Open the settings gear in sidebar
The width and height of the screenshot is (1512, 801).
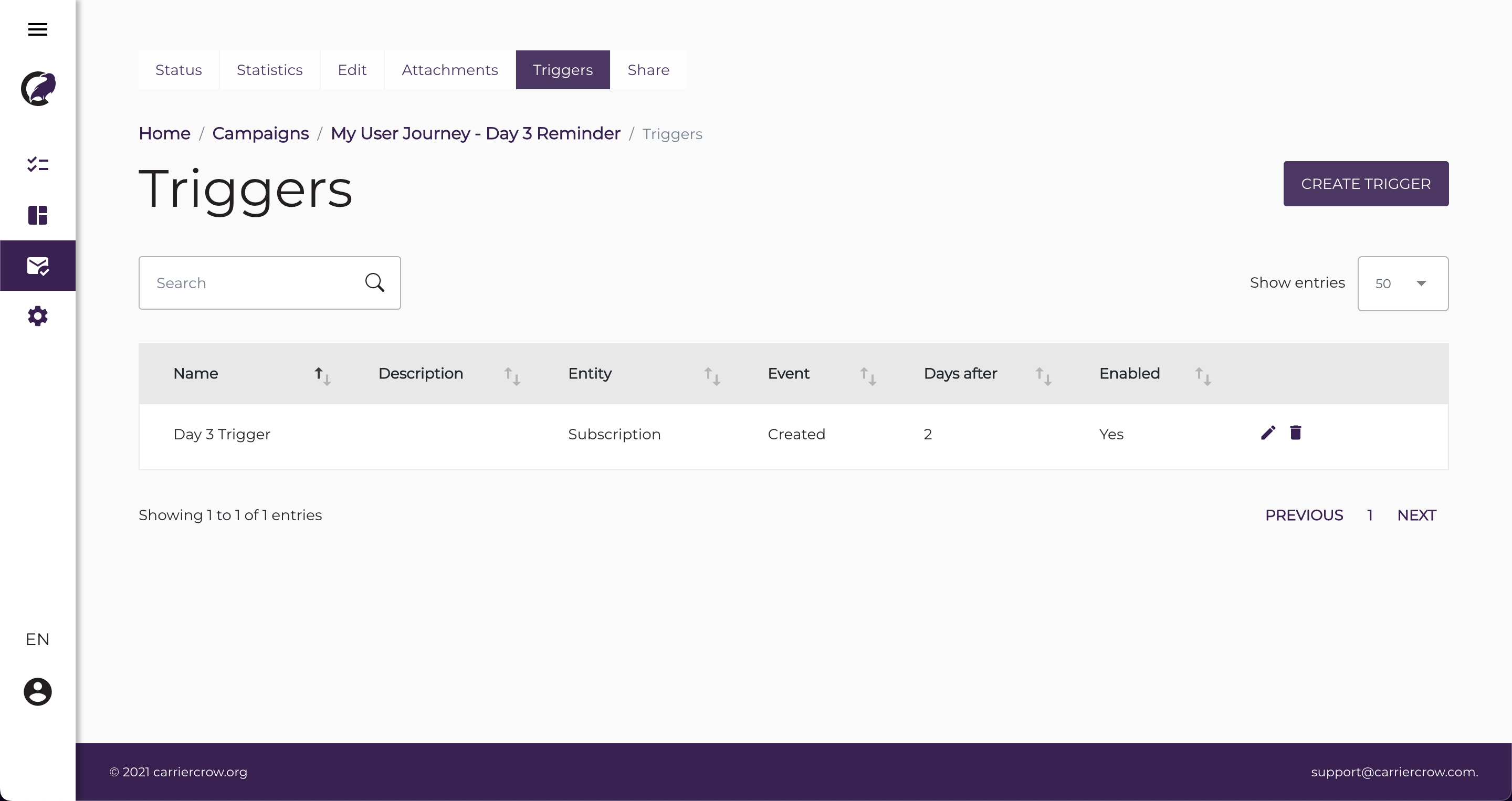[38, 317]
